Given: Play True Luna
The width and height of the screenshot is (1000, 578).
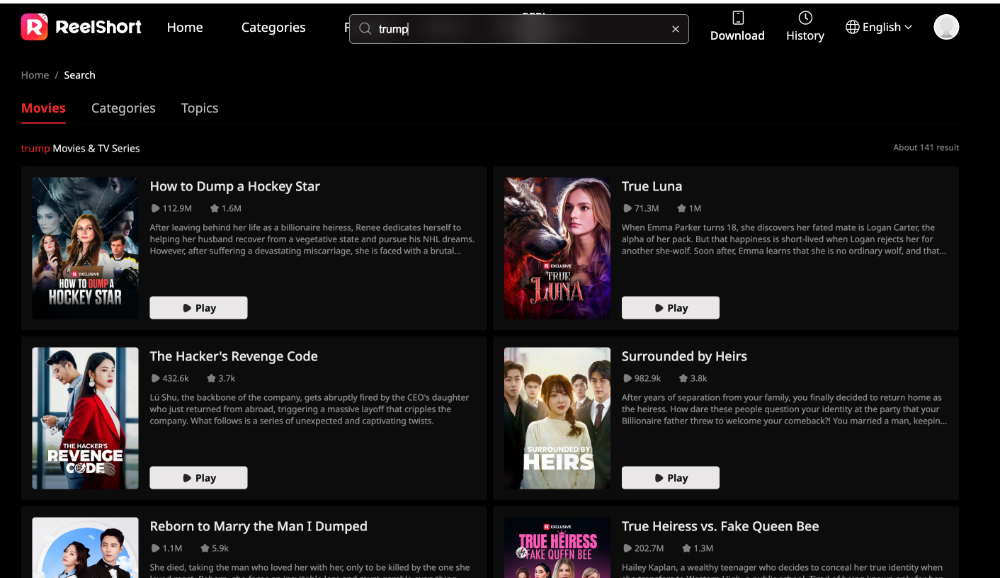Looking at the screenshot, I should tap(670, 308).
